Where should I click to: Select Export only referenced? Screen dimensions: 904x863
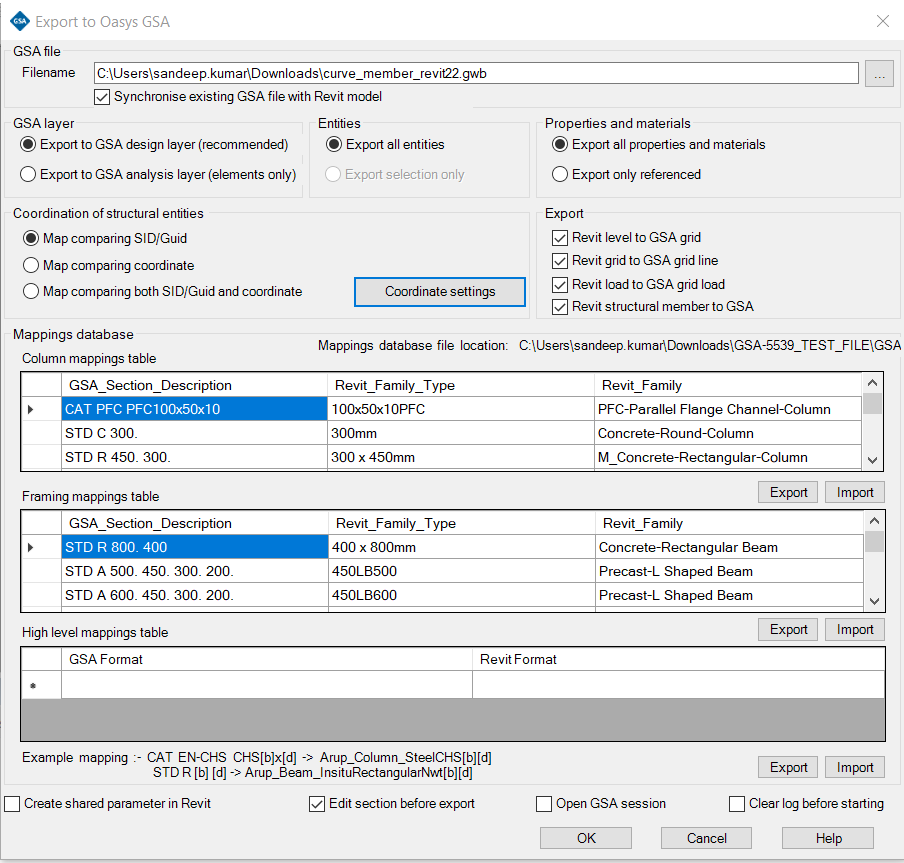[x=559, y=172]
